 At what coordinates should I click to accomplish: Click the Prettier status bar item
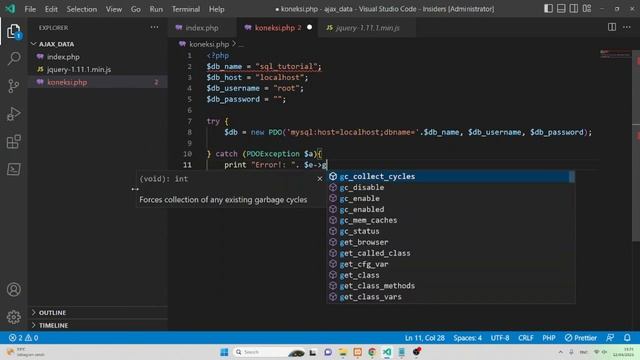(581, 338)
